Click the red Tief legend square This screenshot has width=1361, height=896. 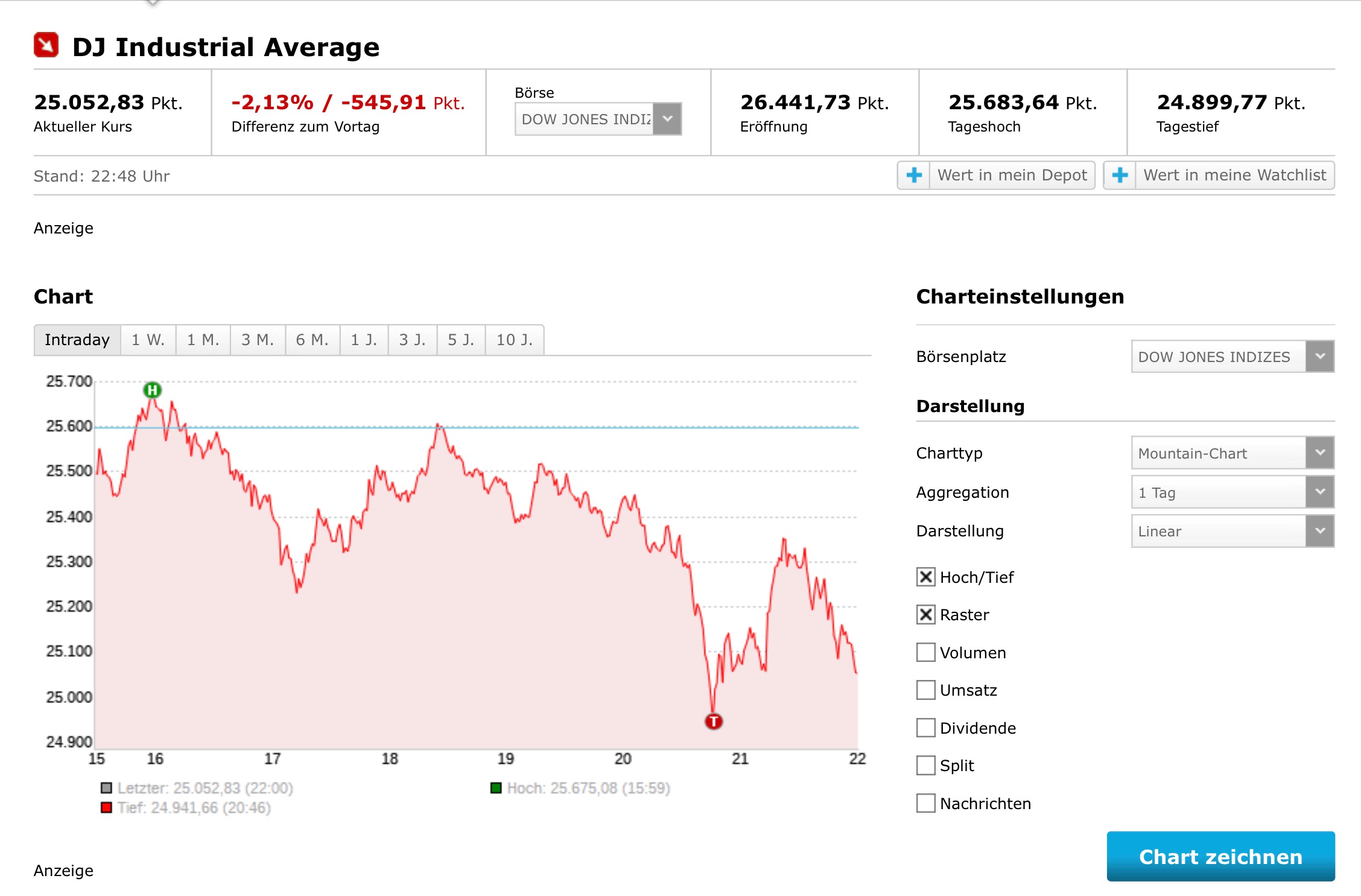point(107,808)
